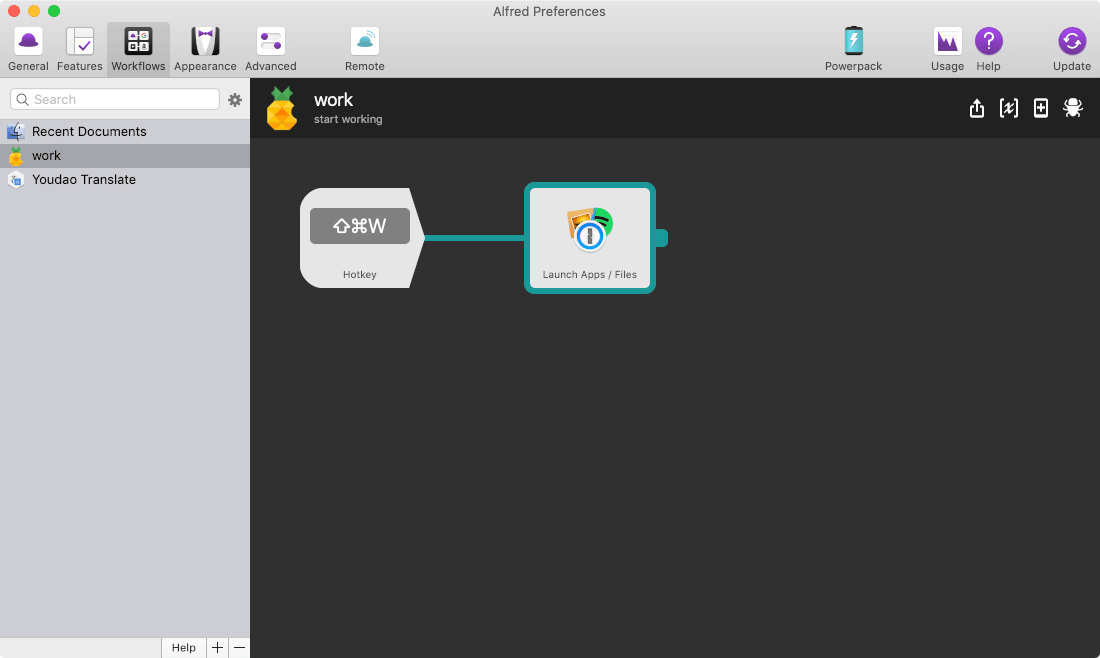This screenshot has height=658, width=1100.
Task: Open the Powerpack section
Action: [853, 49]
